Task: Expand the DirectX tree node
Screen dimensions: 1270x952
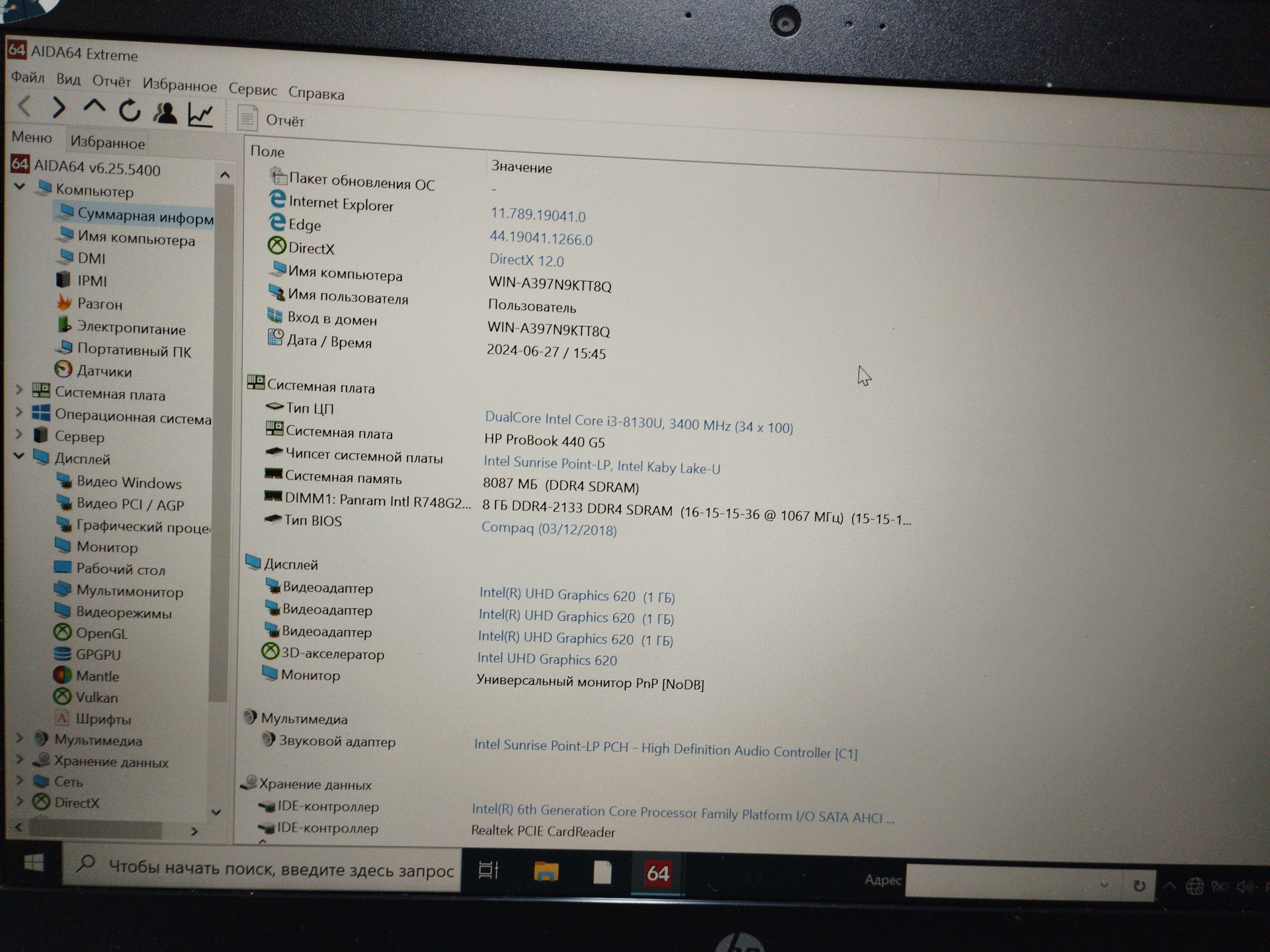Action: 19,801
